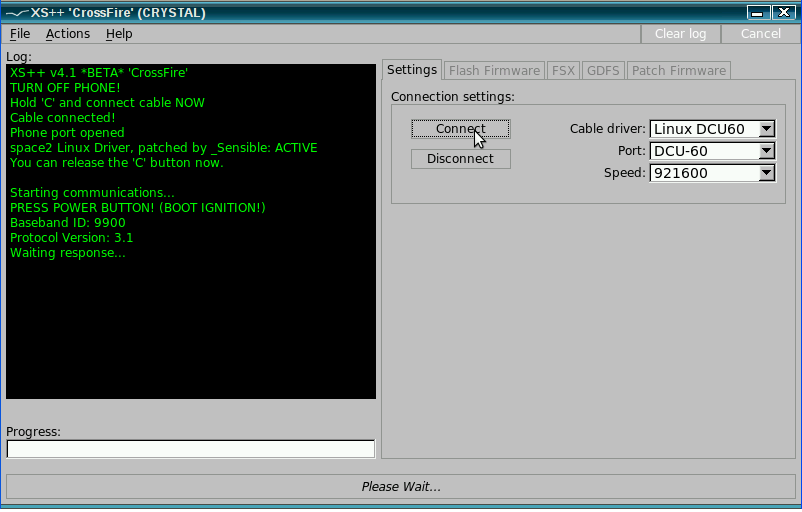Click the 'Phone port opened' log line
The height and width of the screenshot is (512, 802).
[x=67, y=133]
